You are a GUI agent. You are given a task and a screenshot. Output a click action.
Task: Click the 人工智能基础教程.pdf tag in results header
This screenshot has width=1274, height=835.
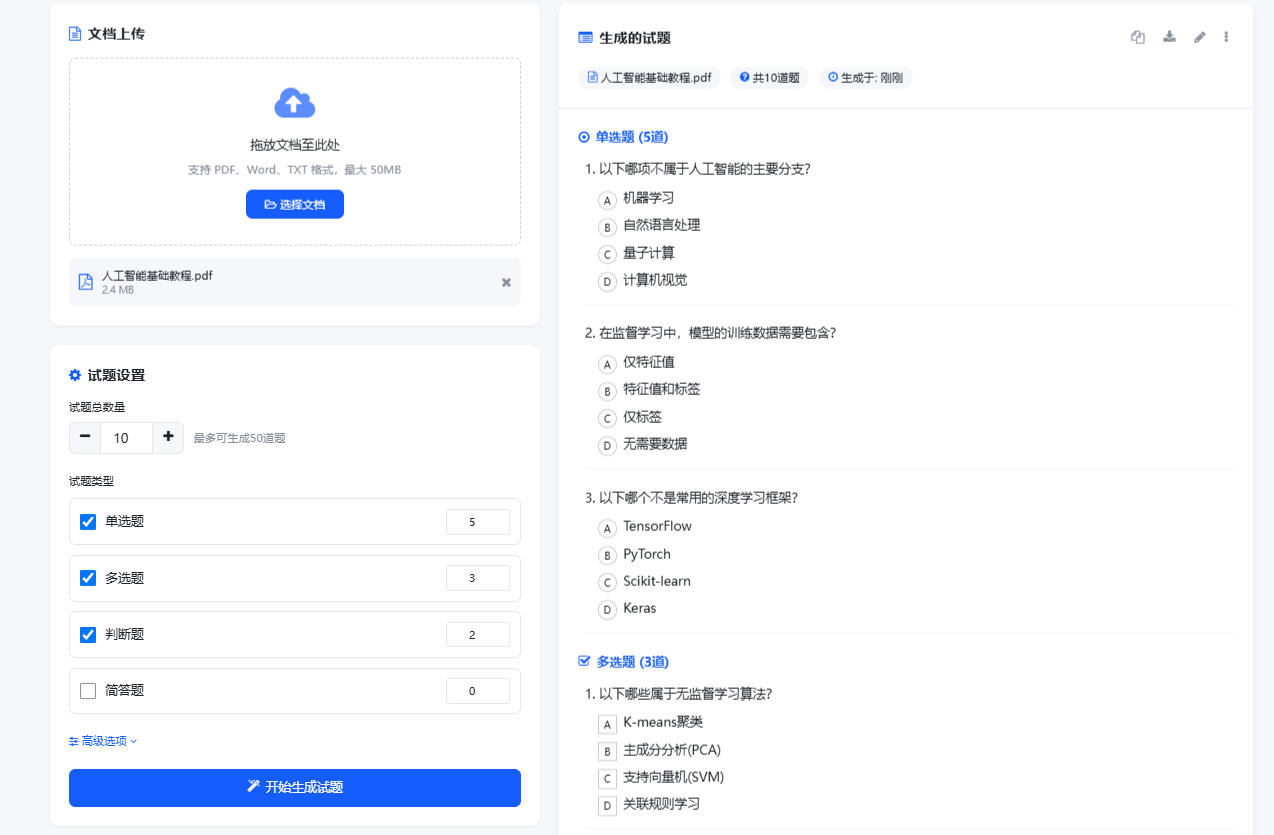(649, 78)
